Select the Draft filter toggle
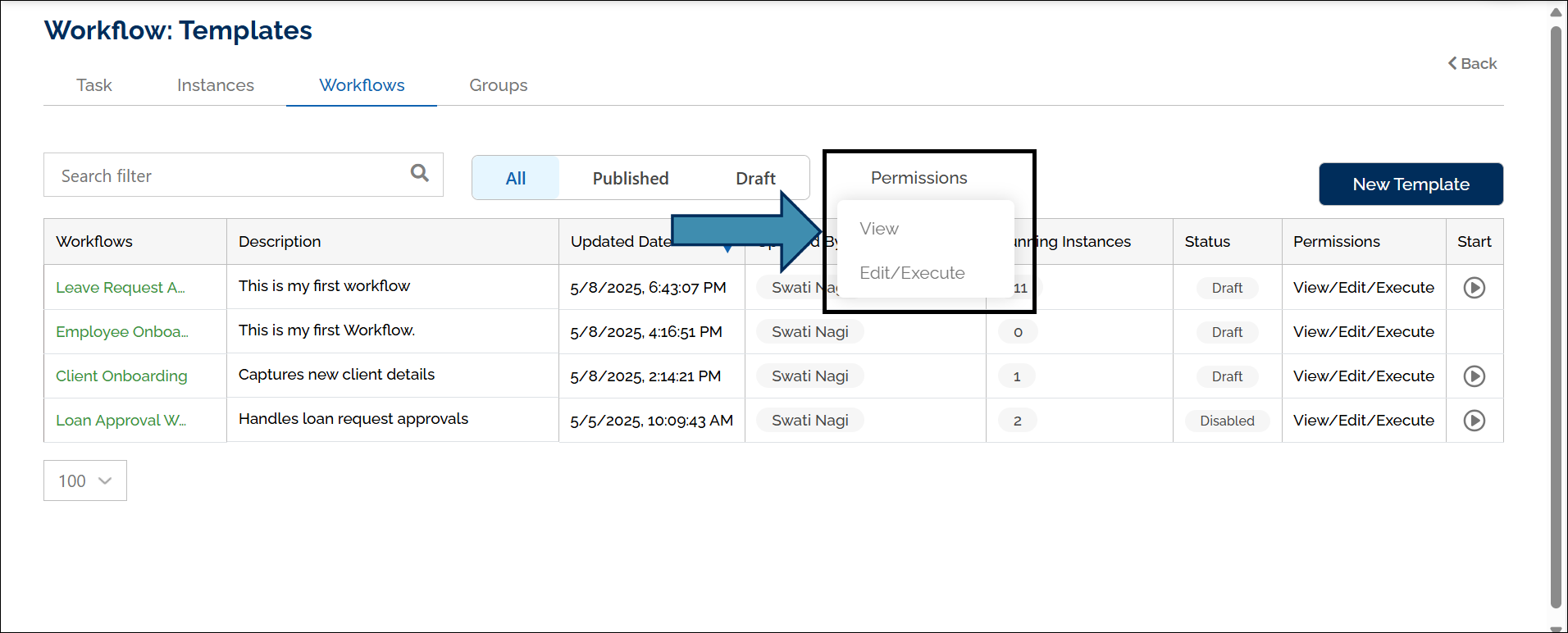The image size is (1568, 633). 755,179
